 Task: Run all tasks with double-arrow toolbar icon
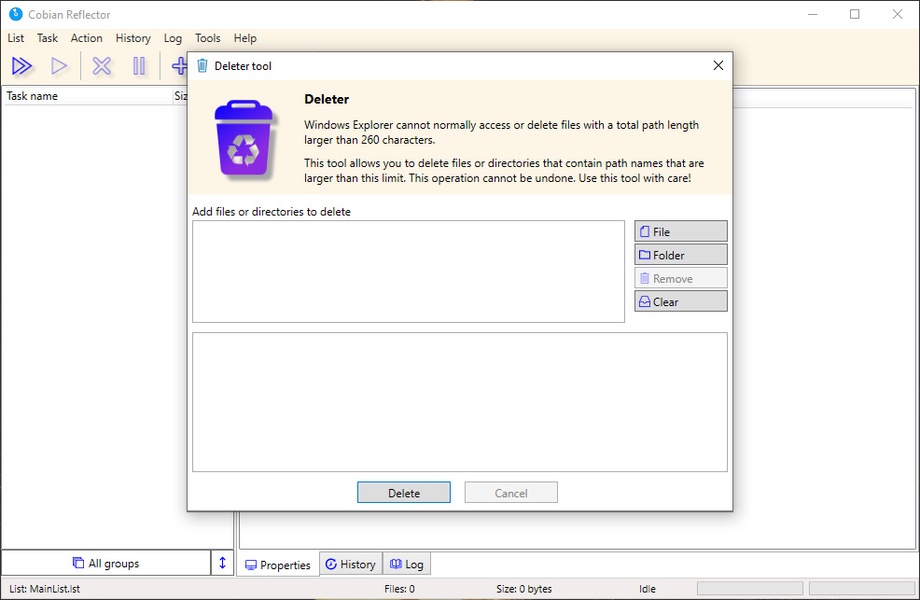click(22, 66)
